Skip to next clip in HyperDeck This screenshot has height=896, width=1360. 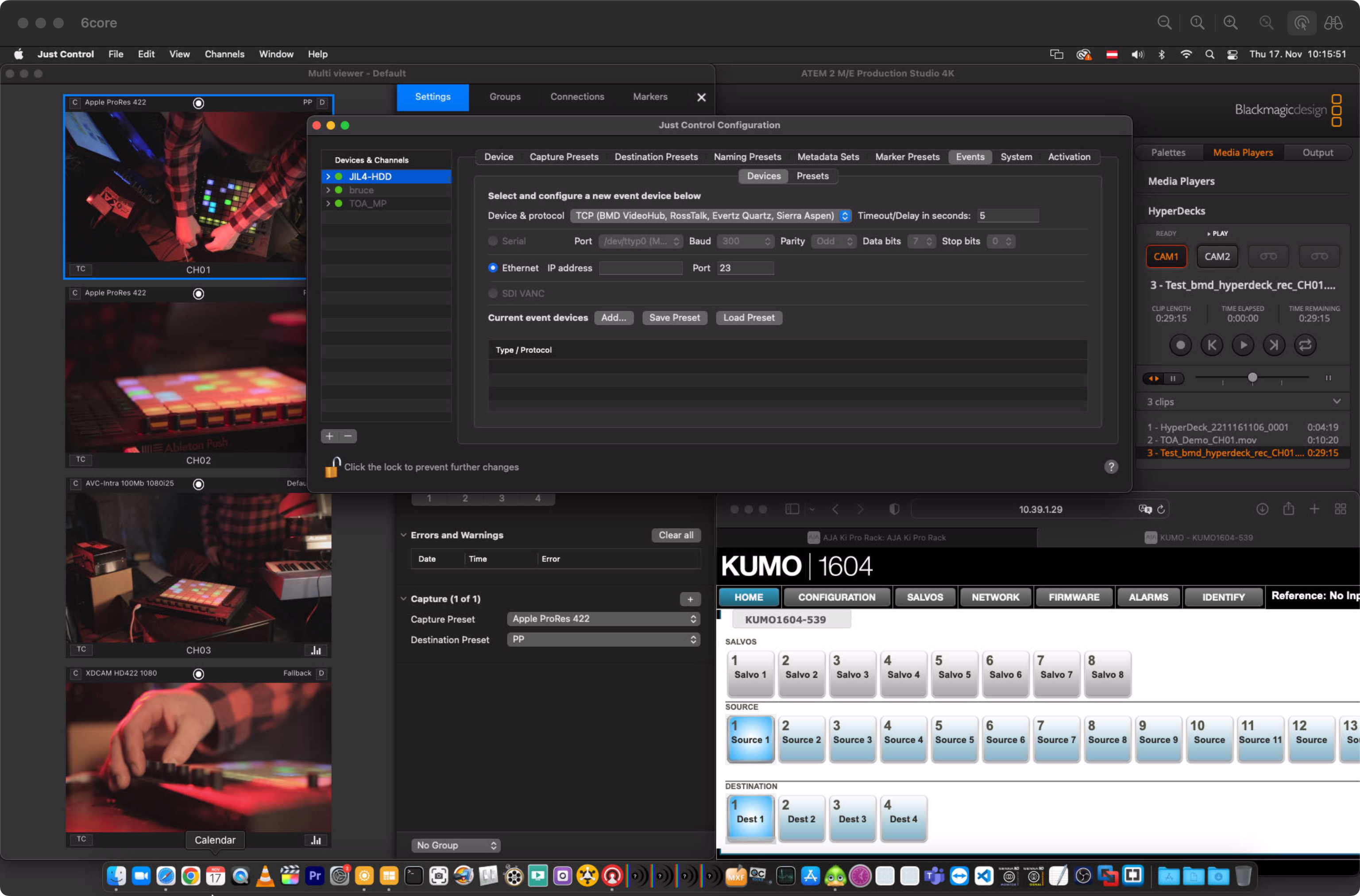click(1274, 344)
